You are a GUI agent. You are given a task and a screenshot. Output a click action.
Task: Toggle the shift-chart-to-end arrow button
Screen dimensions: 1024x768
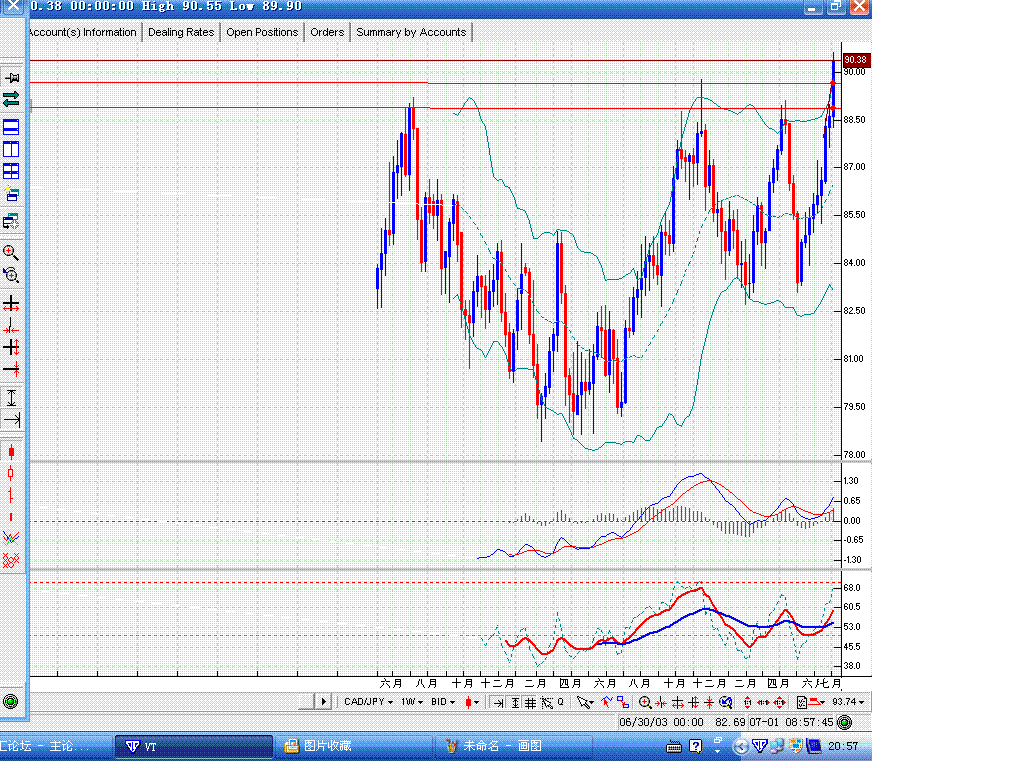pyautogui.click(x=499, y=702)
